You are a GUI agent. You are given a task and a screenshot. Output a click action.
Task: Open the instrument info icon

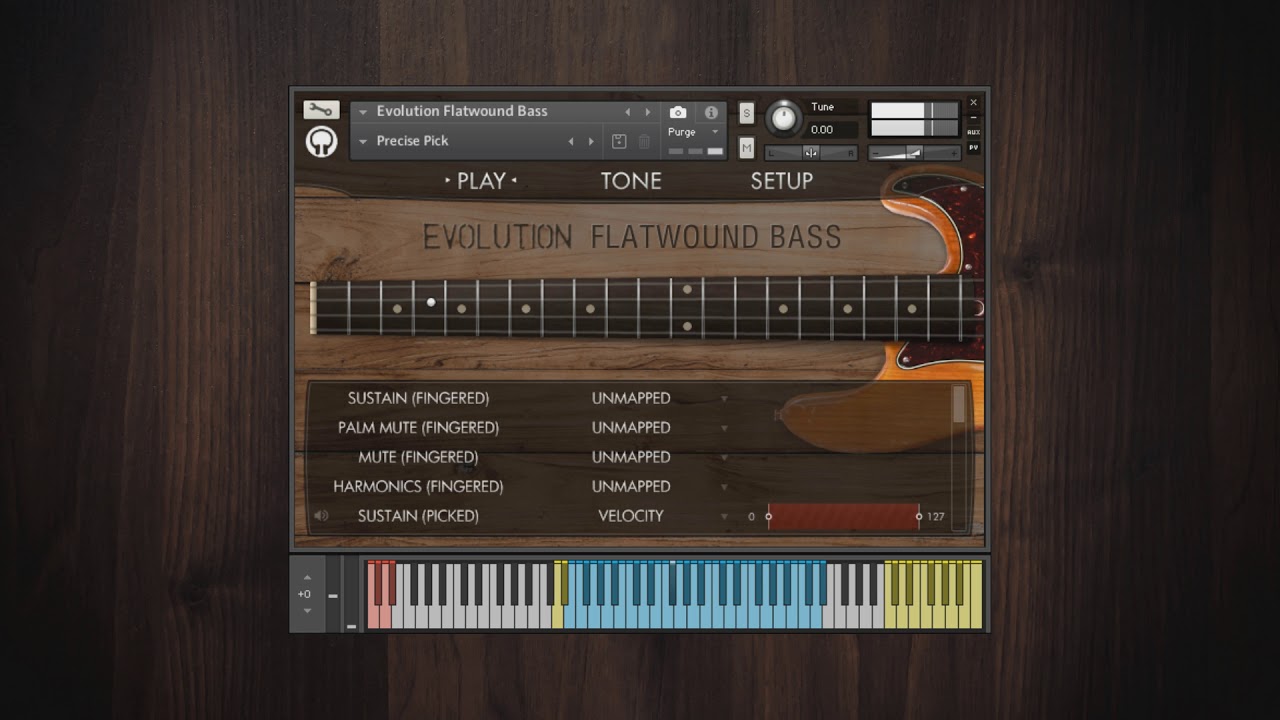(711, 112)
